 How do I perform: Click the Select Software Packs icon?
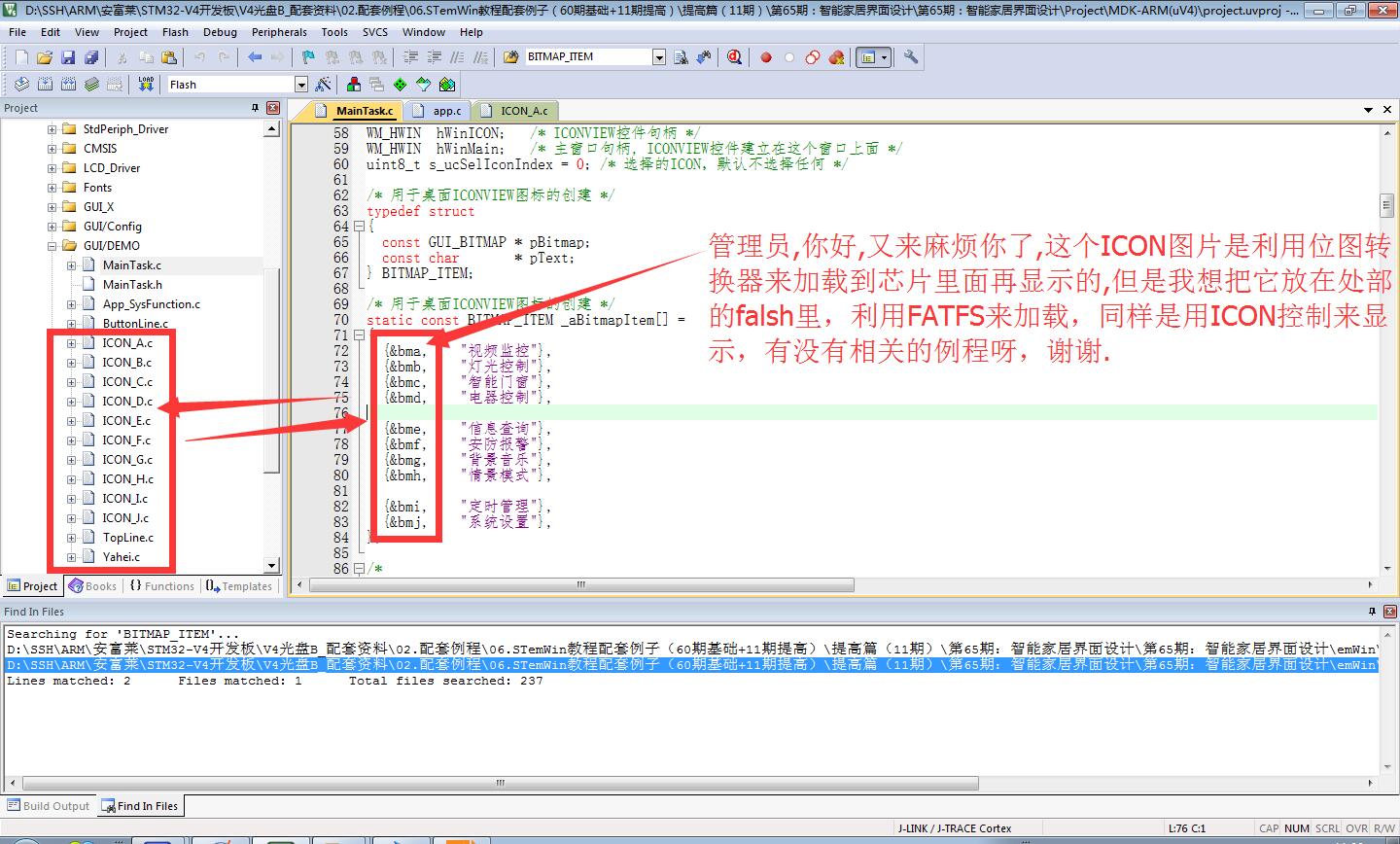pyautogui.click(x=423, y=85)
